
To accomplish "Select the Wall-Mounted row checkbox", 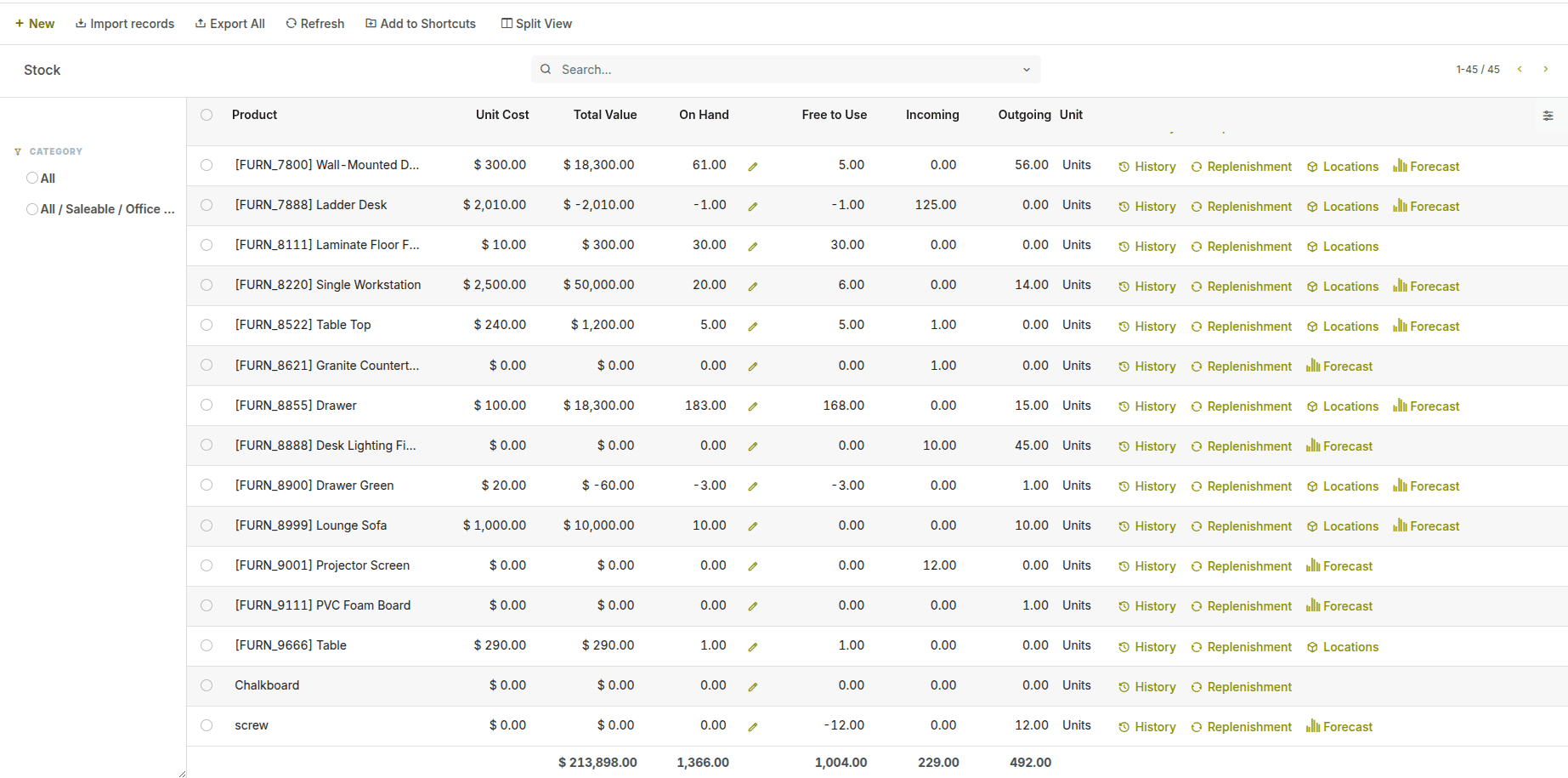I will (x=207, y=165).
